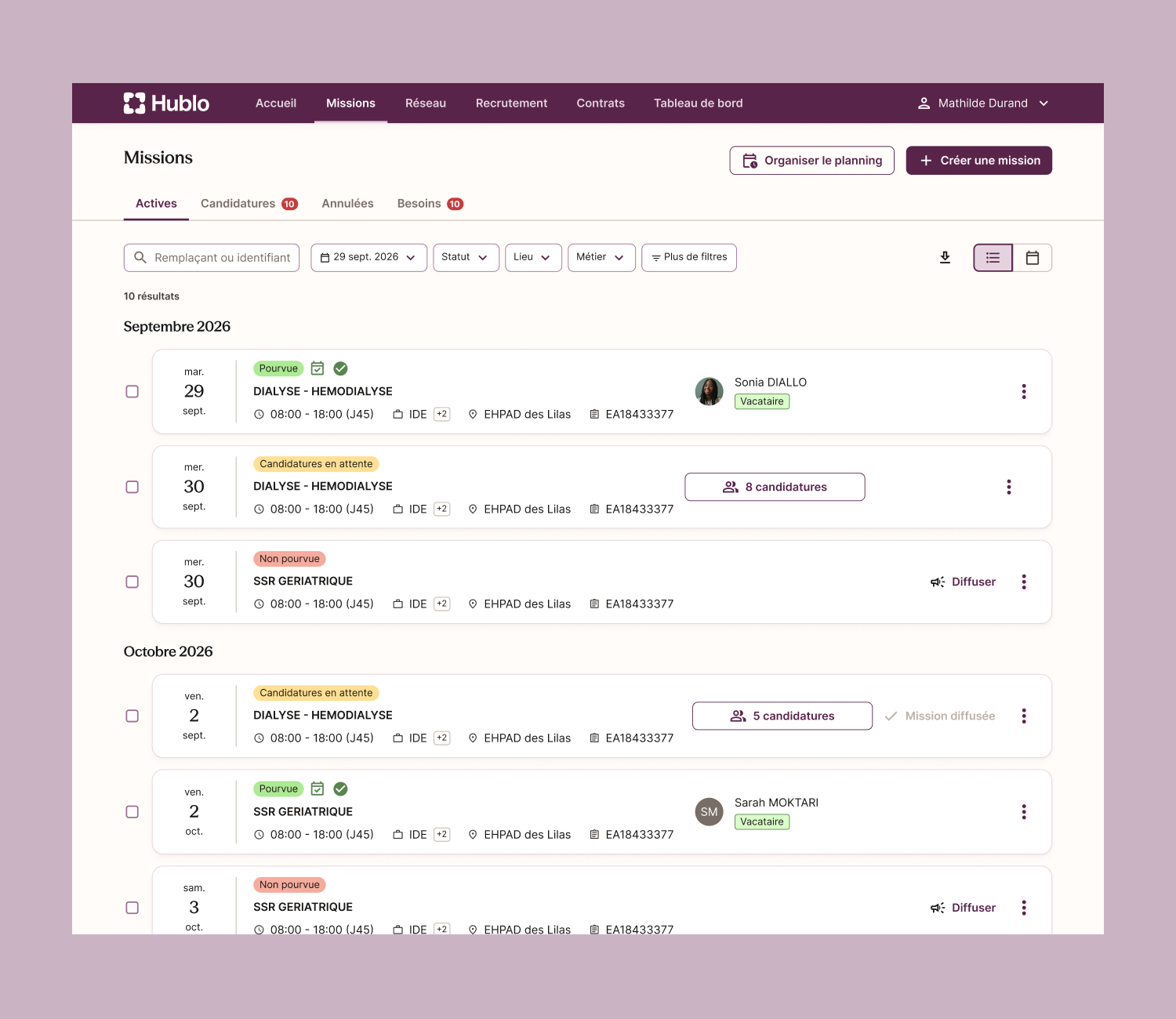Select the 29 sept. DIALYSE mission checkbox
The width and height of the screenshot is (1176, 1019).
click(132, 391)
